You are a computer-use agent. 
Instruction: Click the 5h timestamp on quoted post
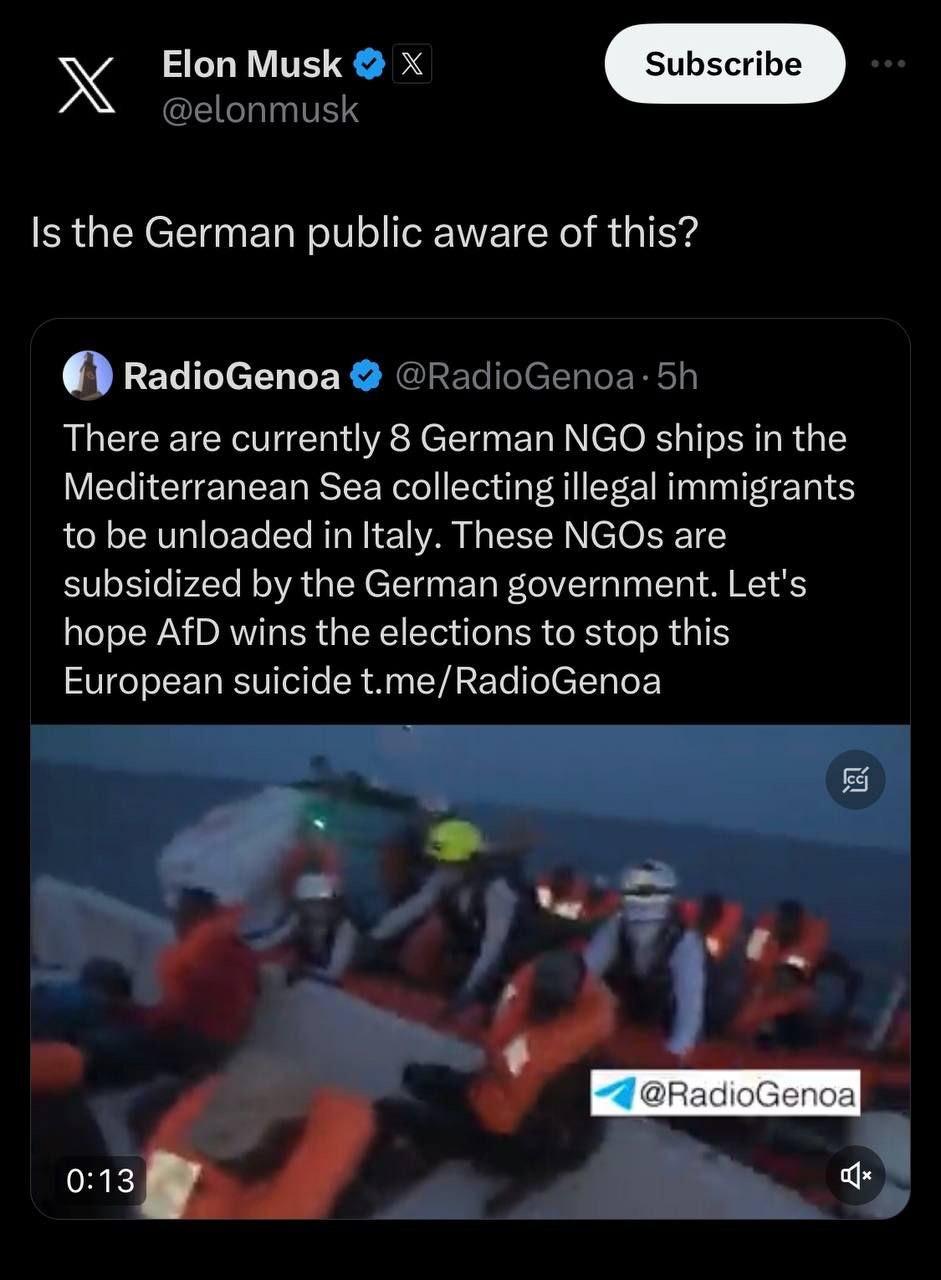[677, 376]
